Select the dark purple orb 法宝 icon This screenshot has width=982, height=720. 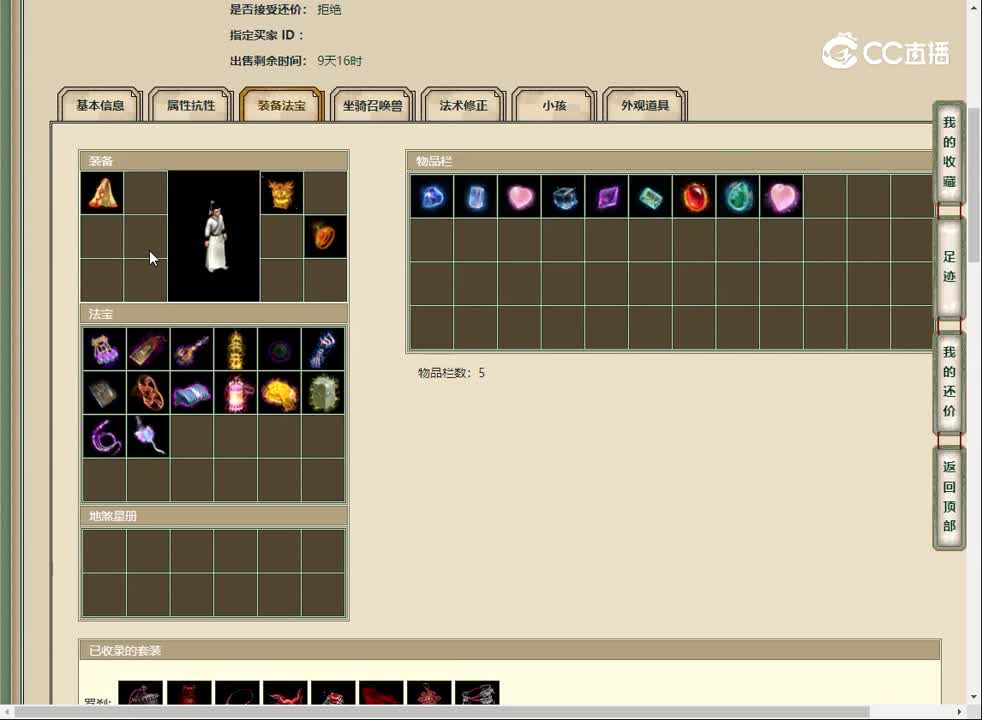click(279, 349)
